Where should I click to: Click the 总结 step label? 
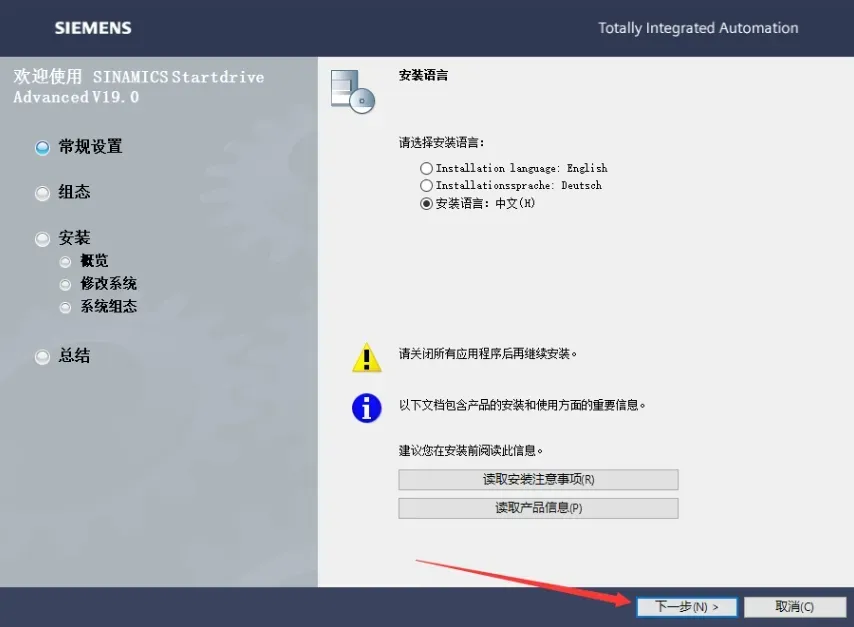[75, 356]
